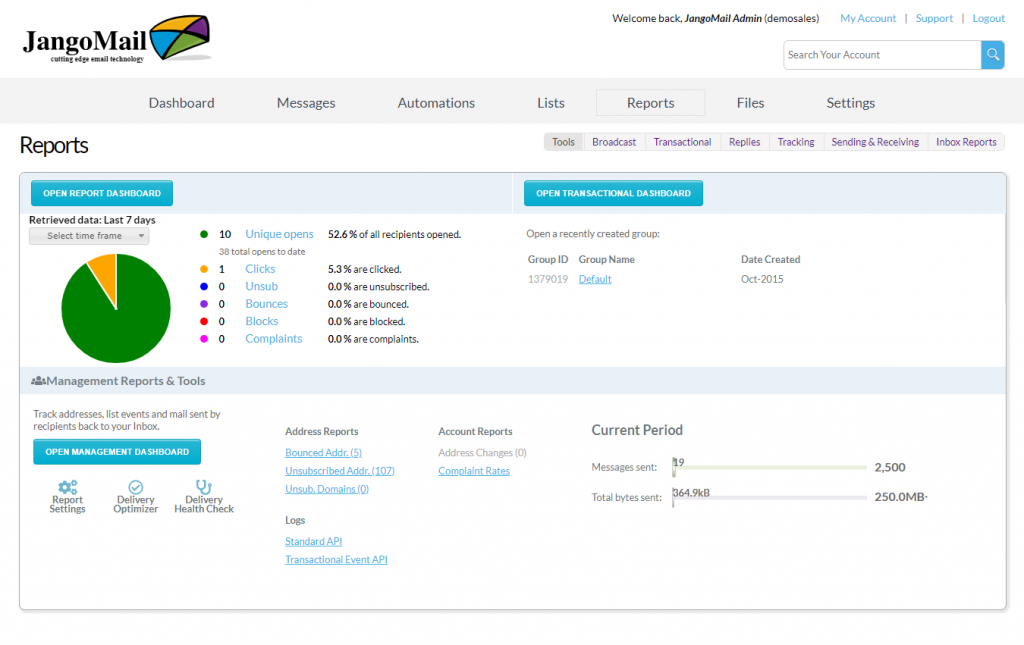Image resolution: width=1024 pixels, height=645 pixels.
Task: Switch to the Tracking tab
Action: point(796,142)
